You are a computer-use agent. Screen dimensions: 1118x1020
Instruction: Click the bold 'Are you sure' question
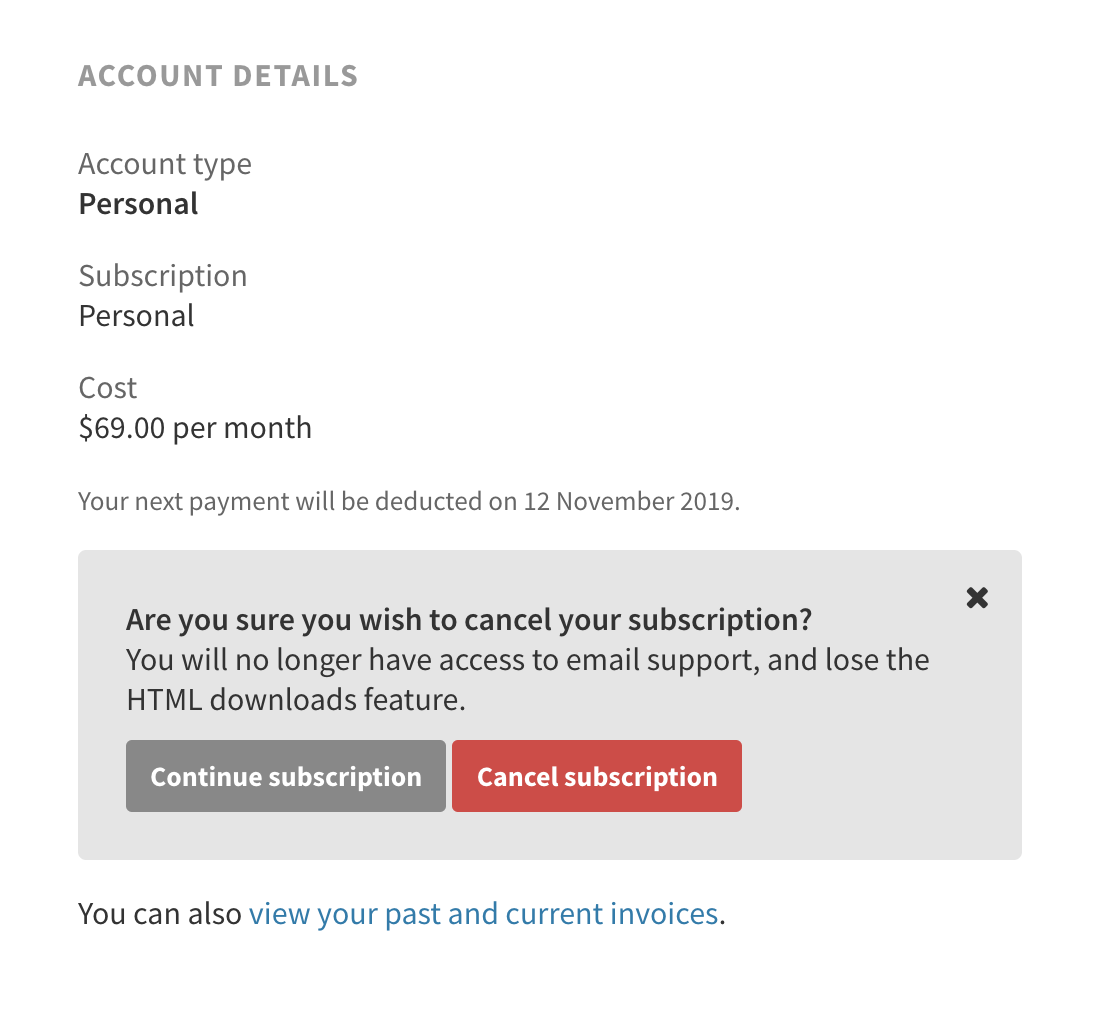click(x=469, y=620)
